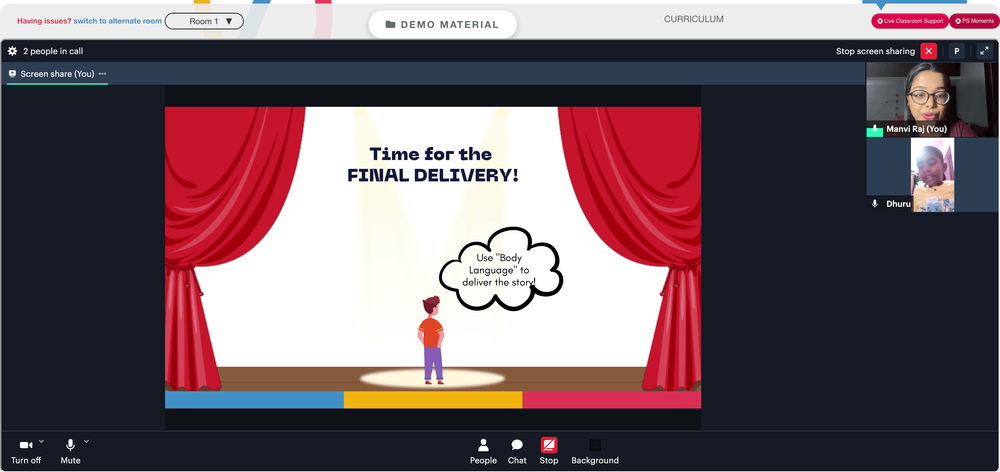Turn off the camera
This screenshot has height=472, width=1000.
26,452
